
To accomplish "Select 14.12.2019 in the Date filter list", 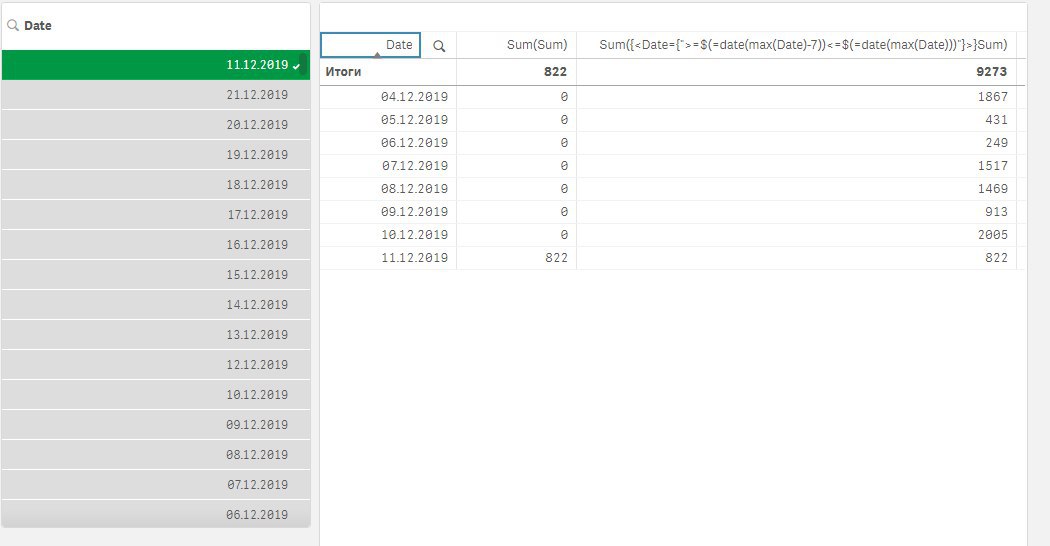I will 155,305.
